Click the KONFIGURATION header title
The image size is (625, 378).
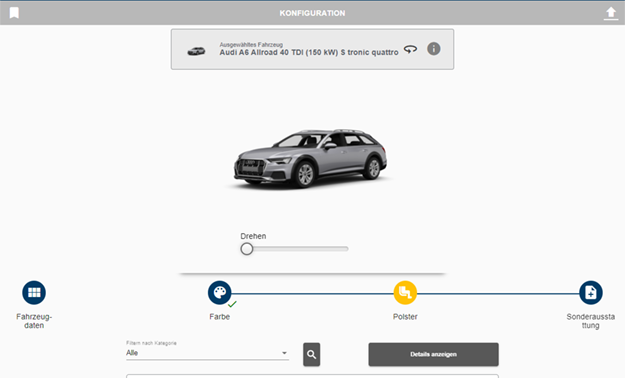(x=312, y=13)
